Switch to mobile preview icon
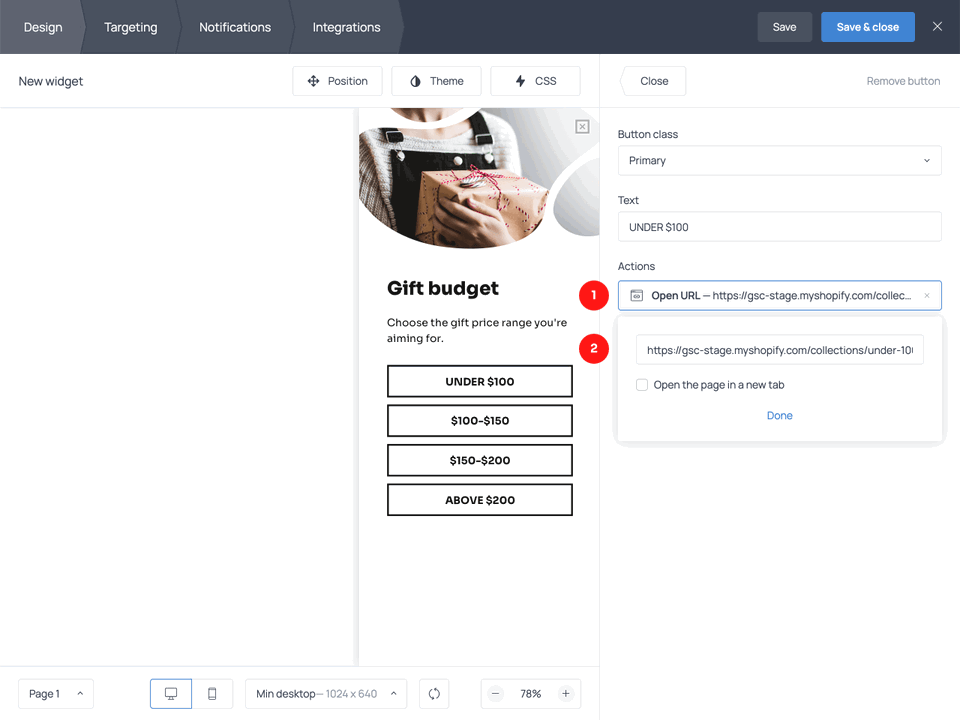 click(212, 693)
